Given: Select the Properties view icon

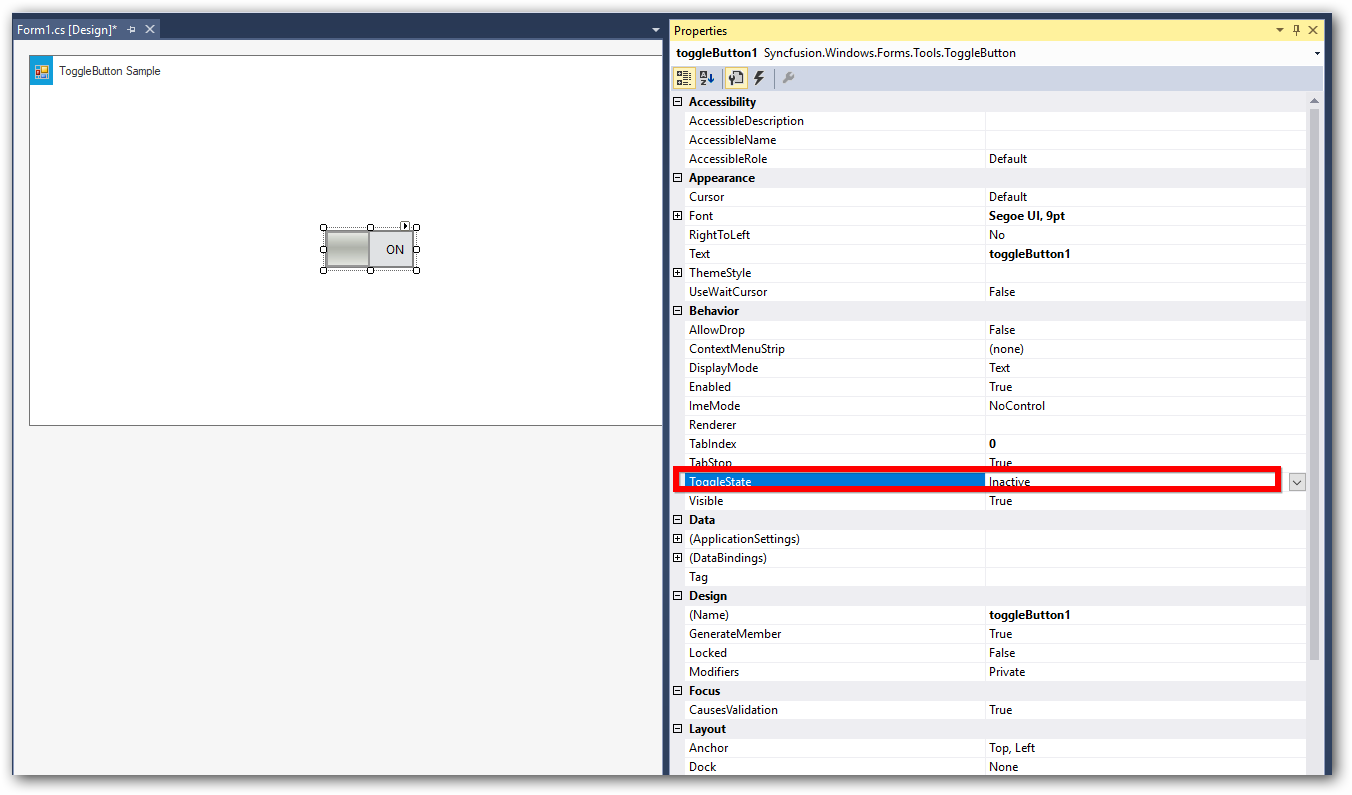Looking at the screenshot, I should pyautogui.click(x=735, y=78).
